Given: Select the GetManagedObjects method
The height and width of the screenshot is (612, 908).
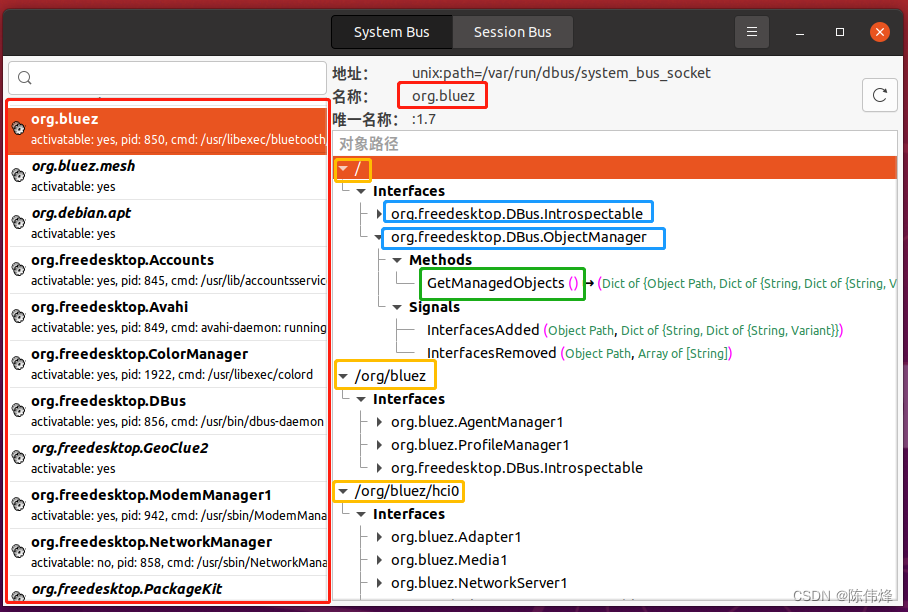Looking at the screenshot, I should (503, 283).
